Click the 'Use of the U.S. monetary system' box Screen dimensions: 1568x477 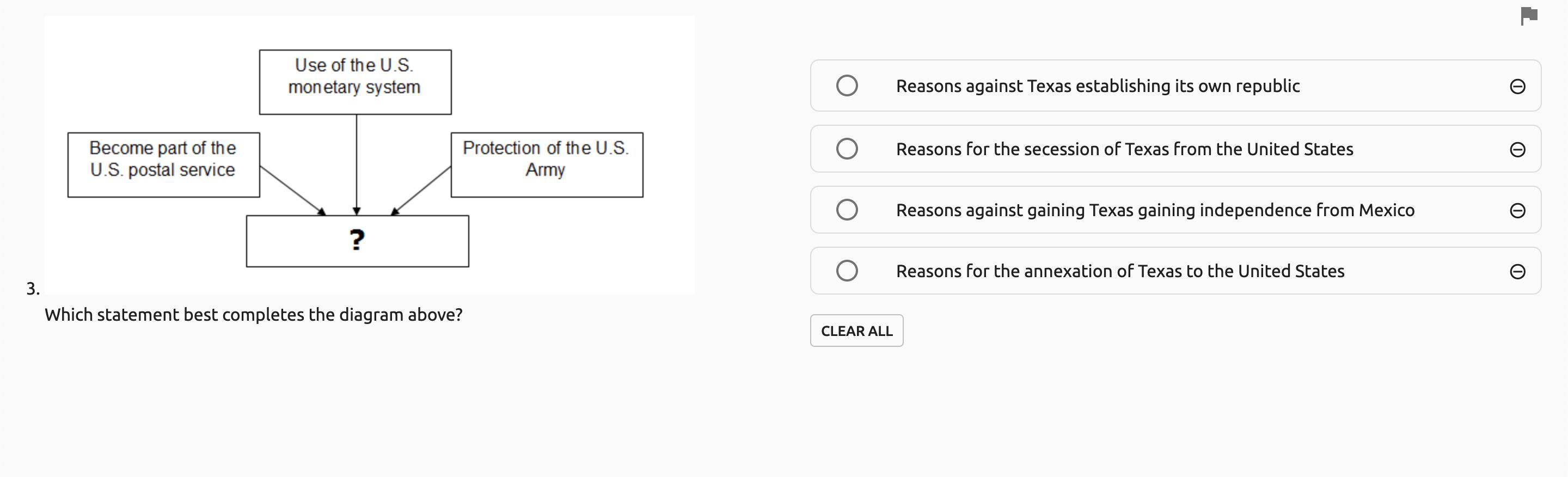tap(355, 82)
